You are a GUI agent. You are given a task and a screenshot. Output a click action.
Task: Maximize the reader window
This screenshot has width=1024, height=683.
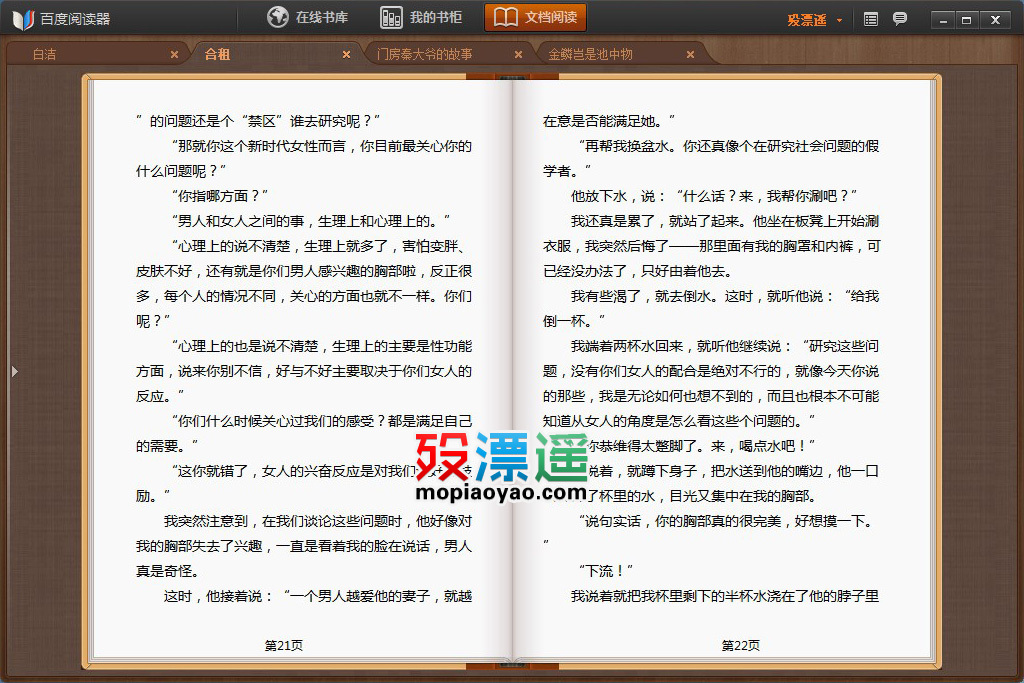click(x=967, y=20)
